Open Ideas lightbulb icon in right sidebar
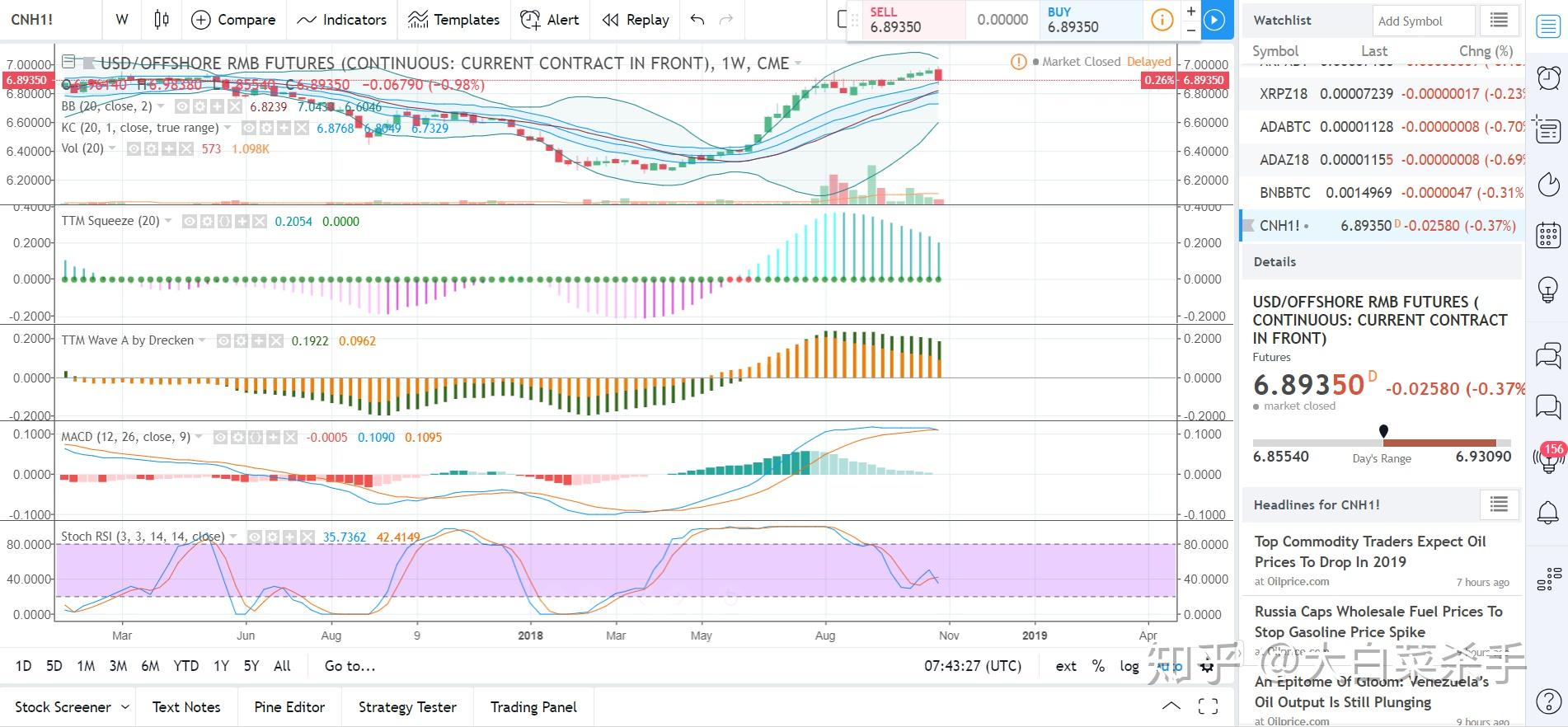Image resolution: width=1568 pixels, height=727 pixels. click(x=1548, y=289)
